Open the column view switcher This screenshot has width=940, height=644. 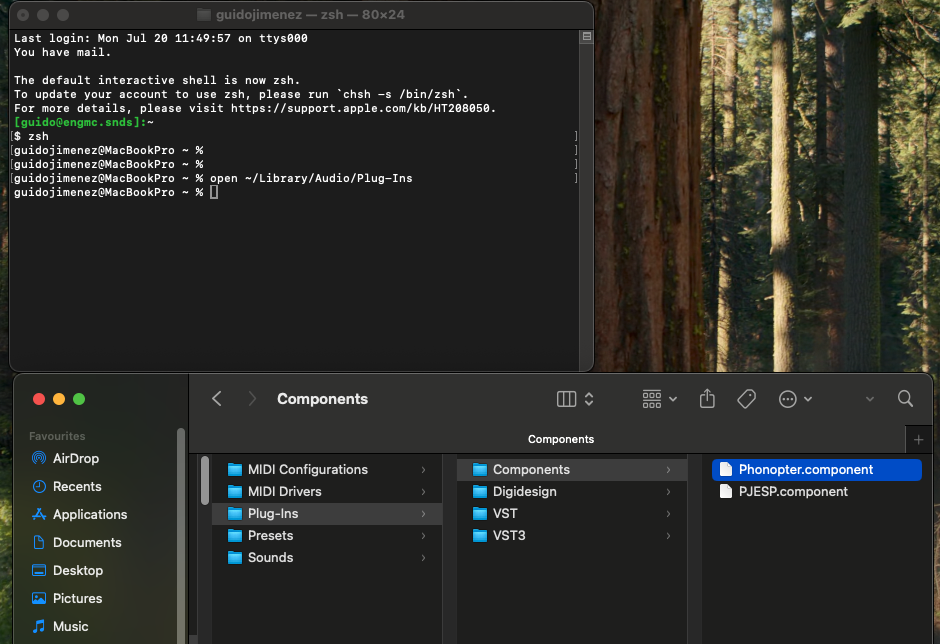(x=575, y=399)
